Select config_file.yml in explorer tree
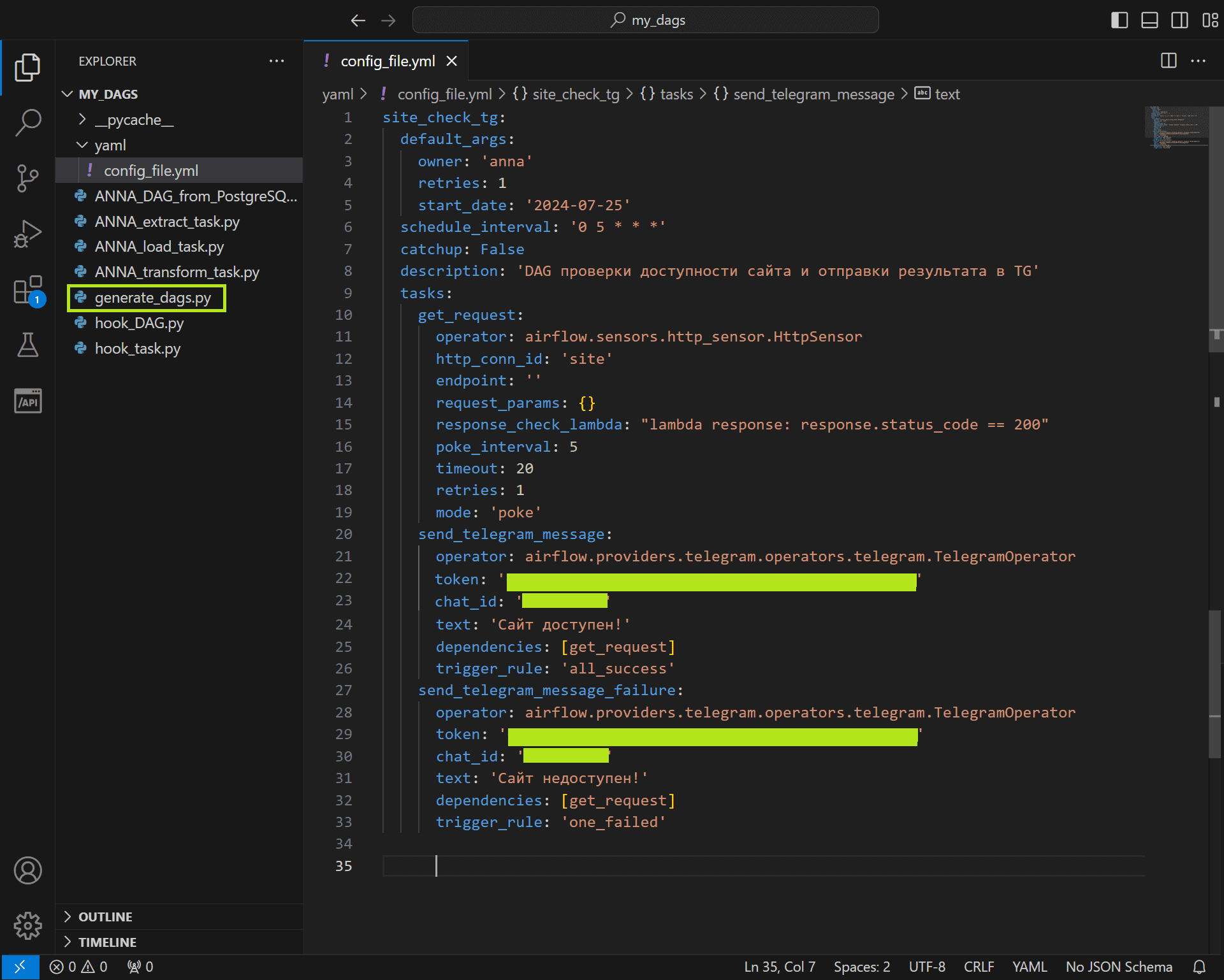1224x980 pixels. coord(179,171)
